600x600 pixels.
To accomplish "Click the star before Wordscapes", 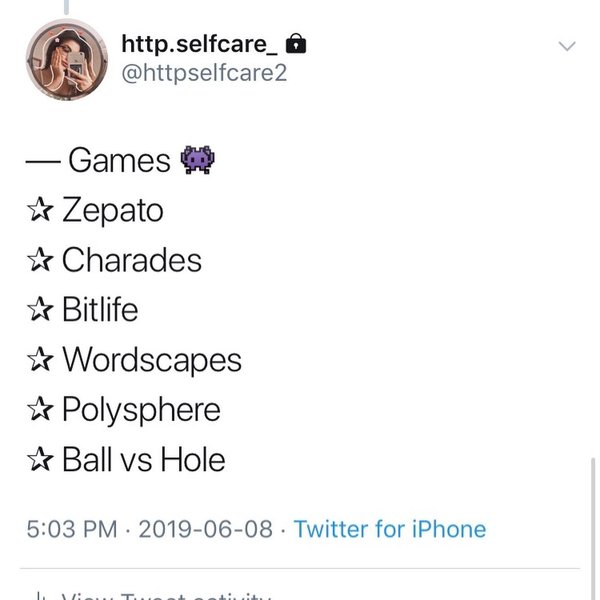I will click(x=40, y=360).
